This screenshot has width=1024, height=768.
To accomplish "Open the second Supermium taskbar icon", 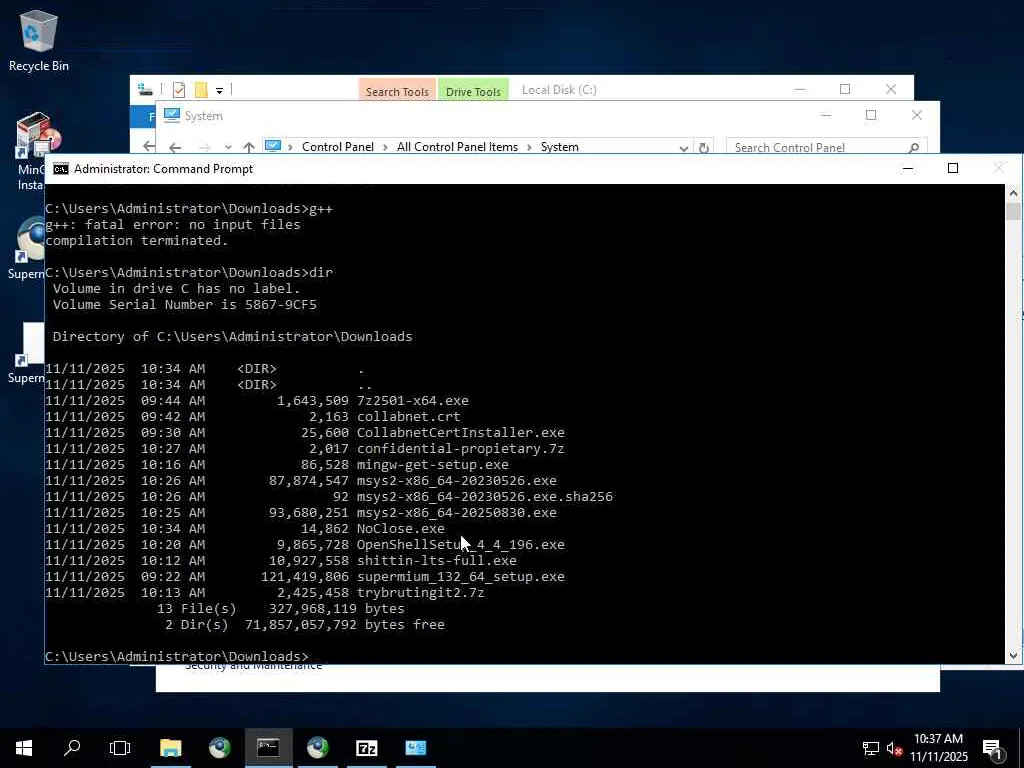I will tap(317, 748).
